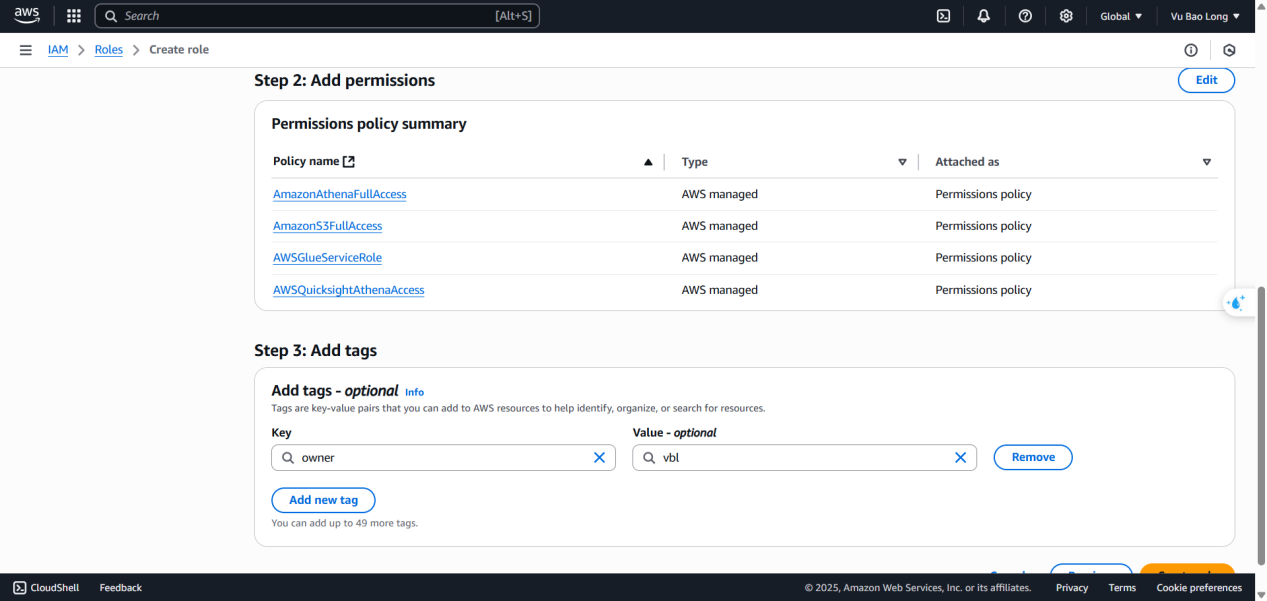The image size is (1267, 601).
Task: Open the AmazonAthenaFullAccess policy
Action: pyautogui.click(x=340, y=194)
